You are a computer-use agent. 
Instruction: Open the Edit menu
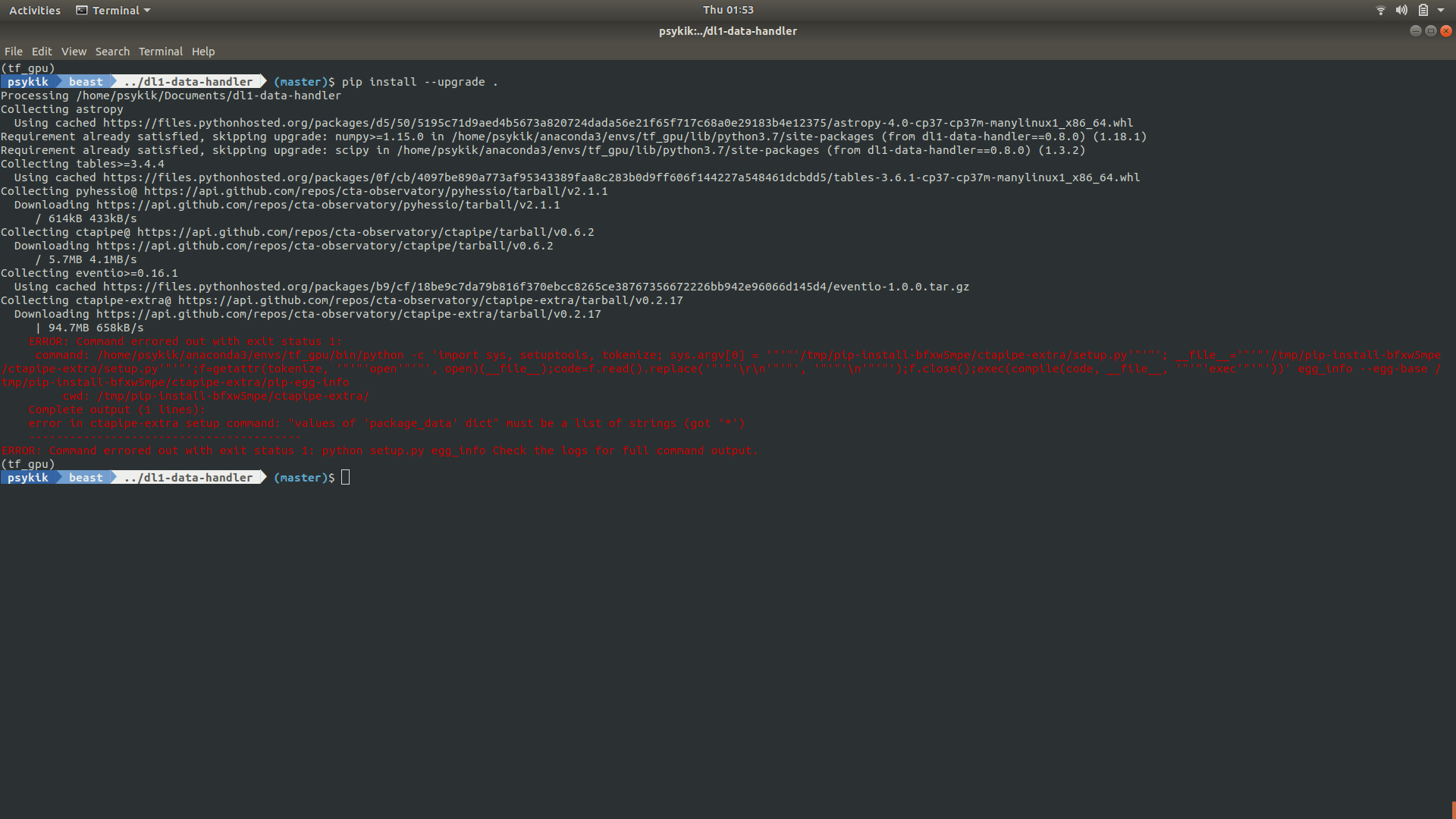point(42,52)
